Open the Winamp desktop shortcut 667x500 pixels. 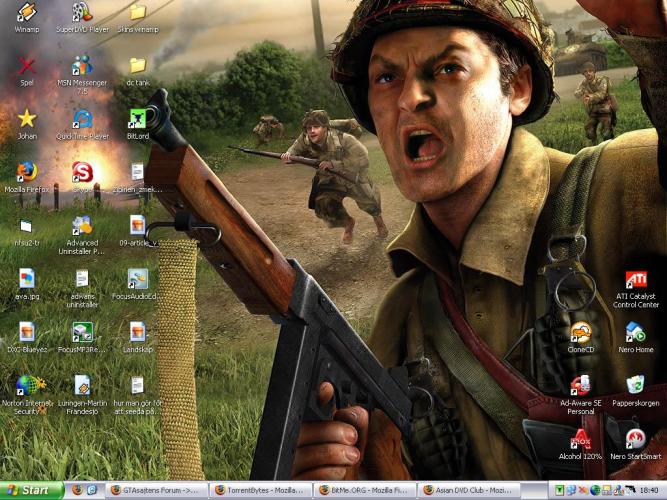coord(27,13)
